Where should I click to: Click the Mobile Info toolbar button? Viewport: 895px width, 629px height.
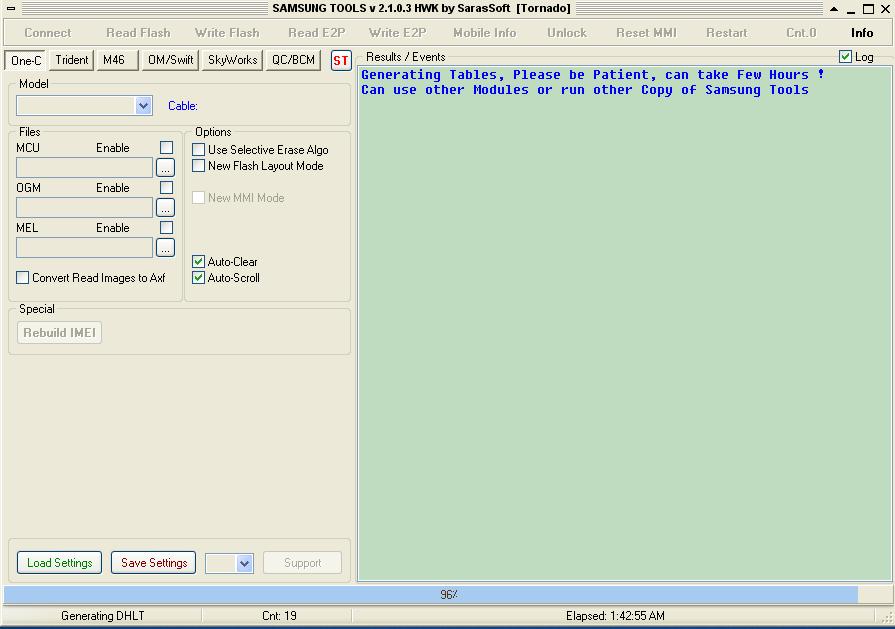pos(485,33)
